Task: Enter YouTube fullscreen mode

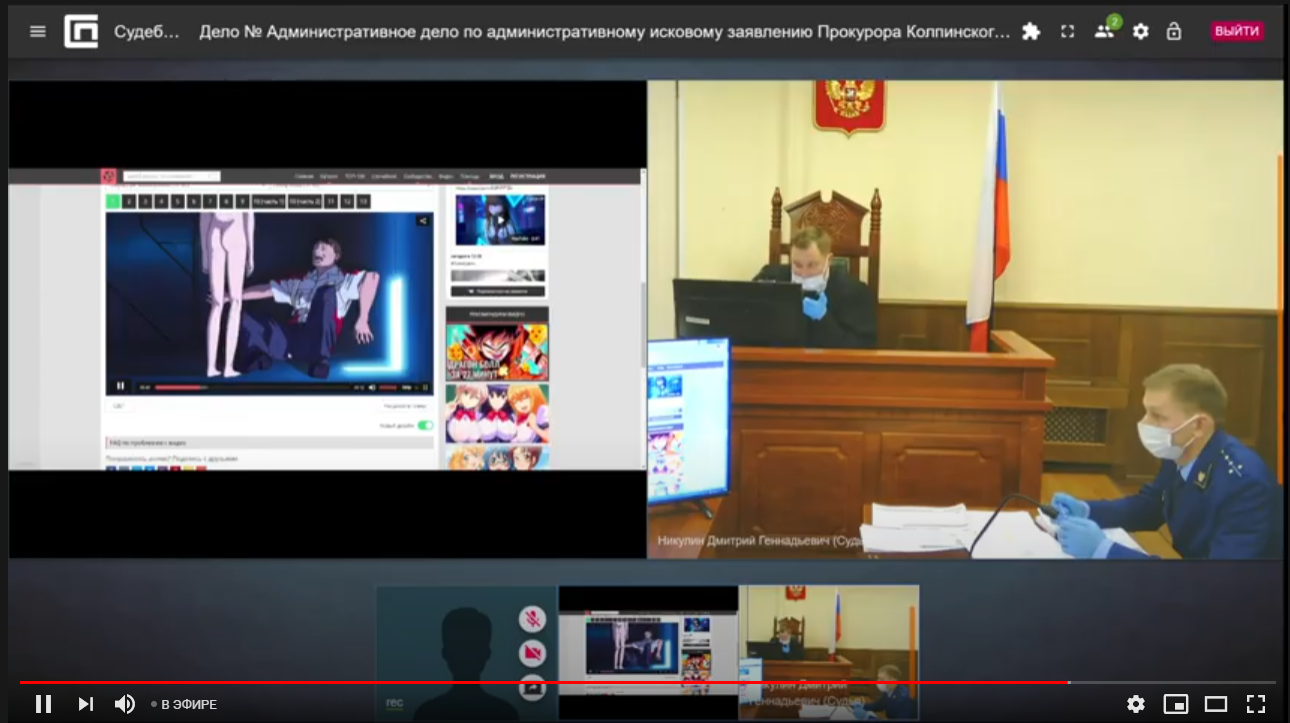Action: pyautogui.click(x=1256, y=704)
